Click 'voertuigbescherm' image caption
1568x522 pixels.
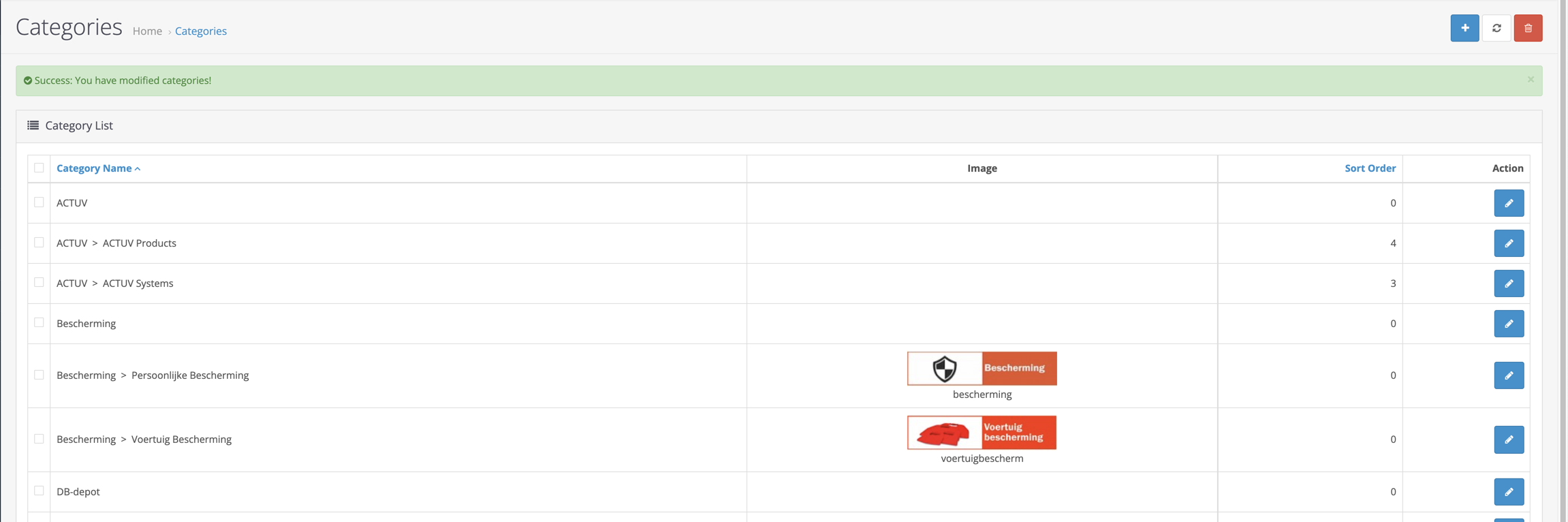pyautogui.click(x=982, y=459)
